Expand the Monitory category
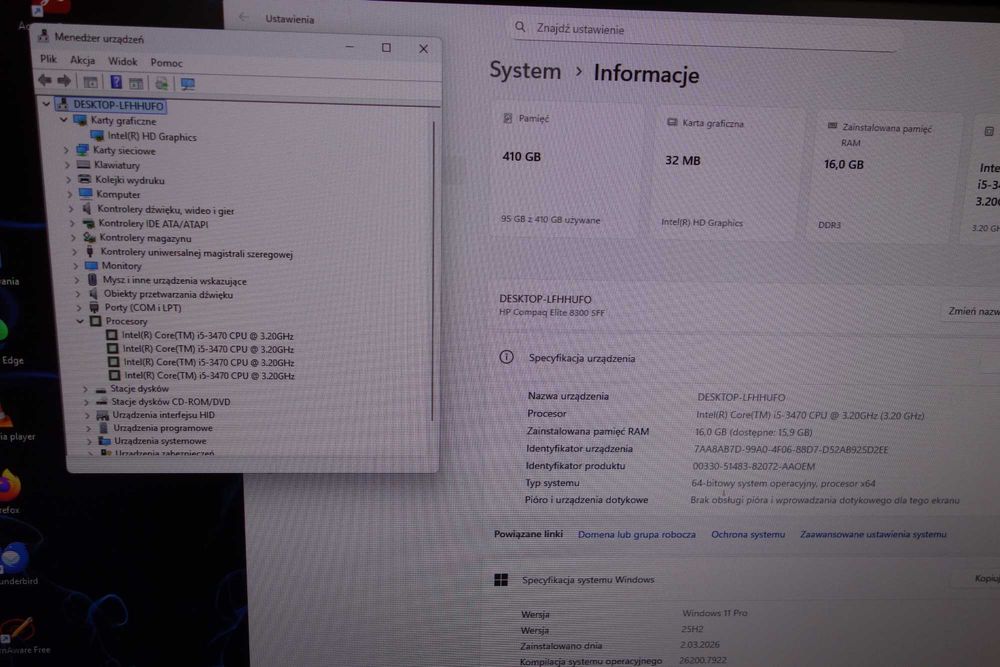This screenshot has height=667, width=1000. point(75,265)
